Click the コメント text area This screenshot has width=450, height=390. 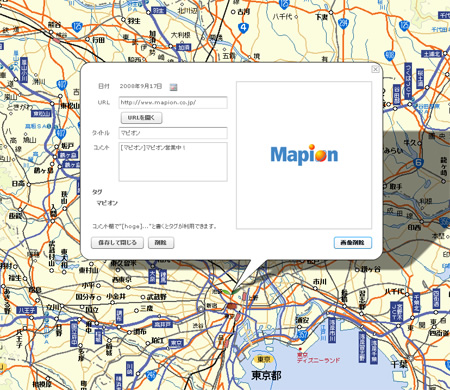173,162
